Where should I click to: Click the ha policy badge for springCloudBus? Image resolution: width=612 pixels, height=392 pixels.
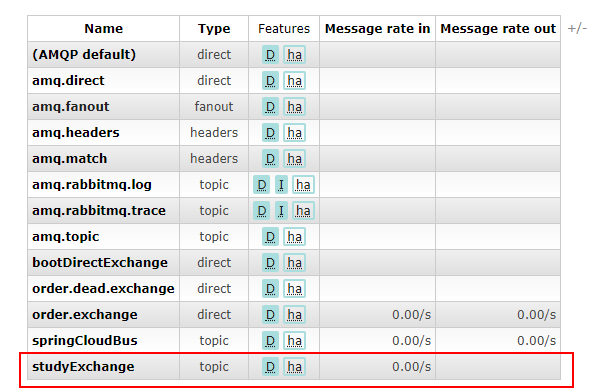pos(294,341)
